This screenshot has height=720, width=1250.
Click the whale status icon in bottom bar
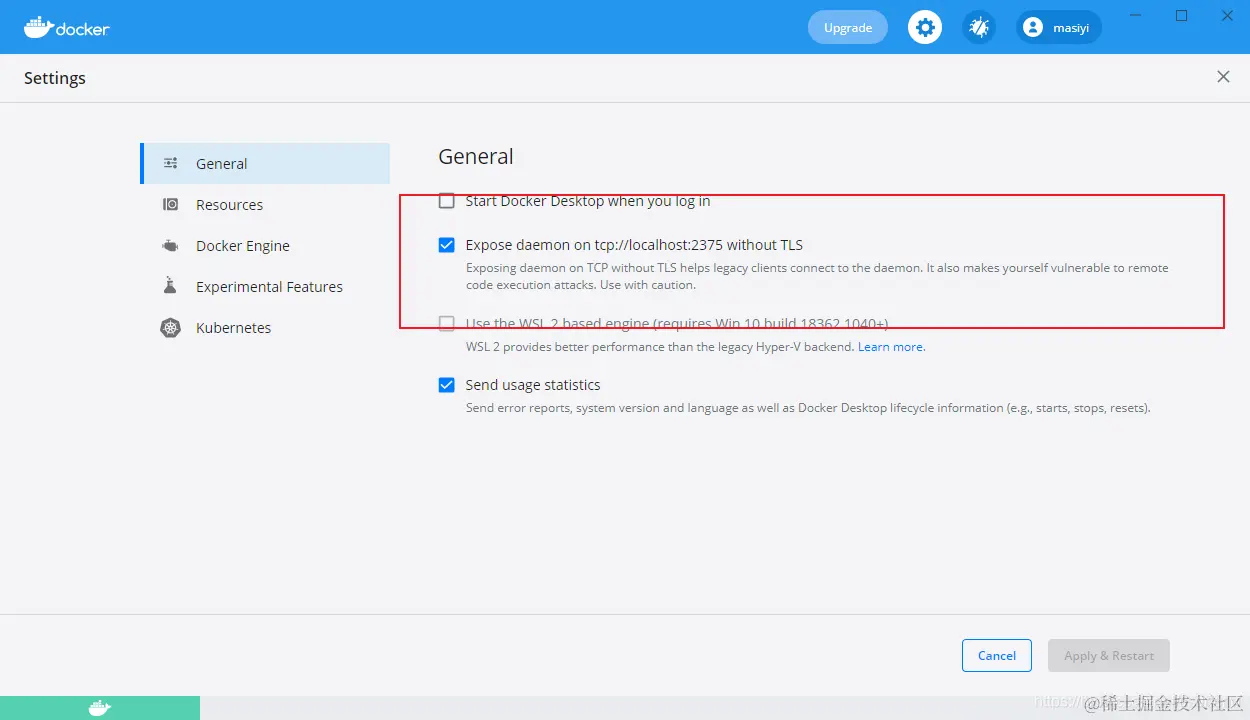point(100,708)
